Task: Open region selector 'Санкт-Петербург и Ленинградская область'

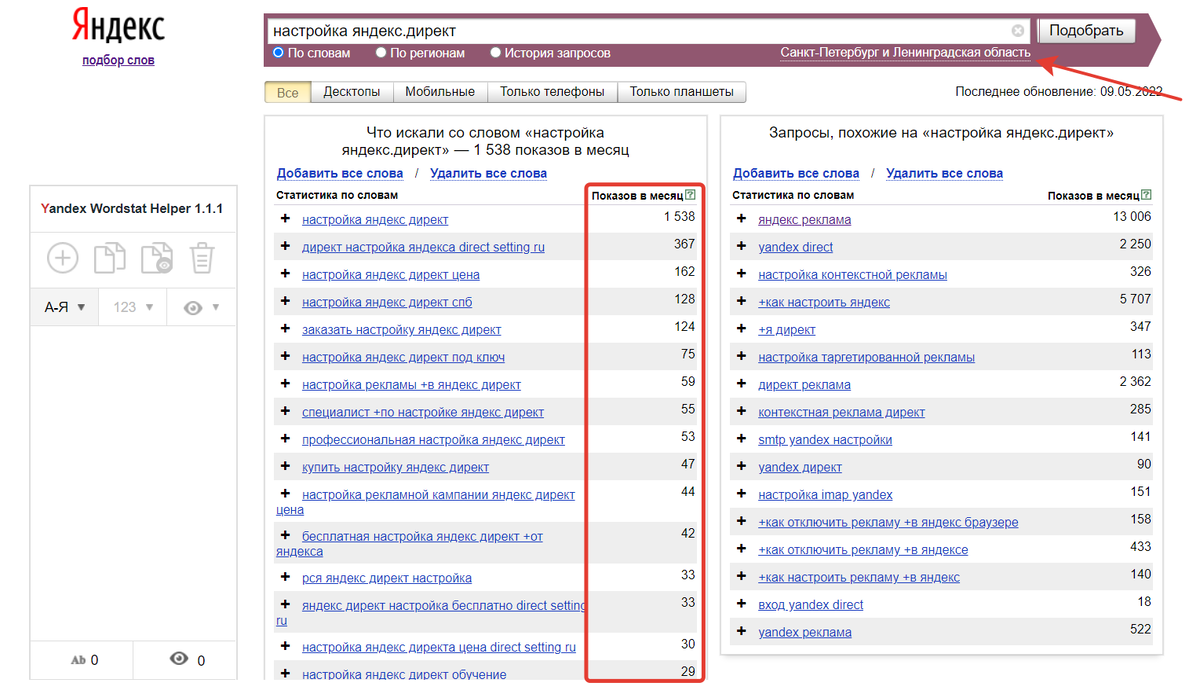Action: point(905,53)
